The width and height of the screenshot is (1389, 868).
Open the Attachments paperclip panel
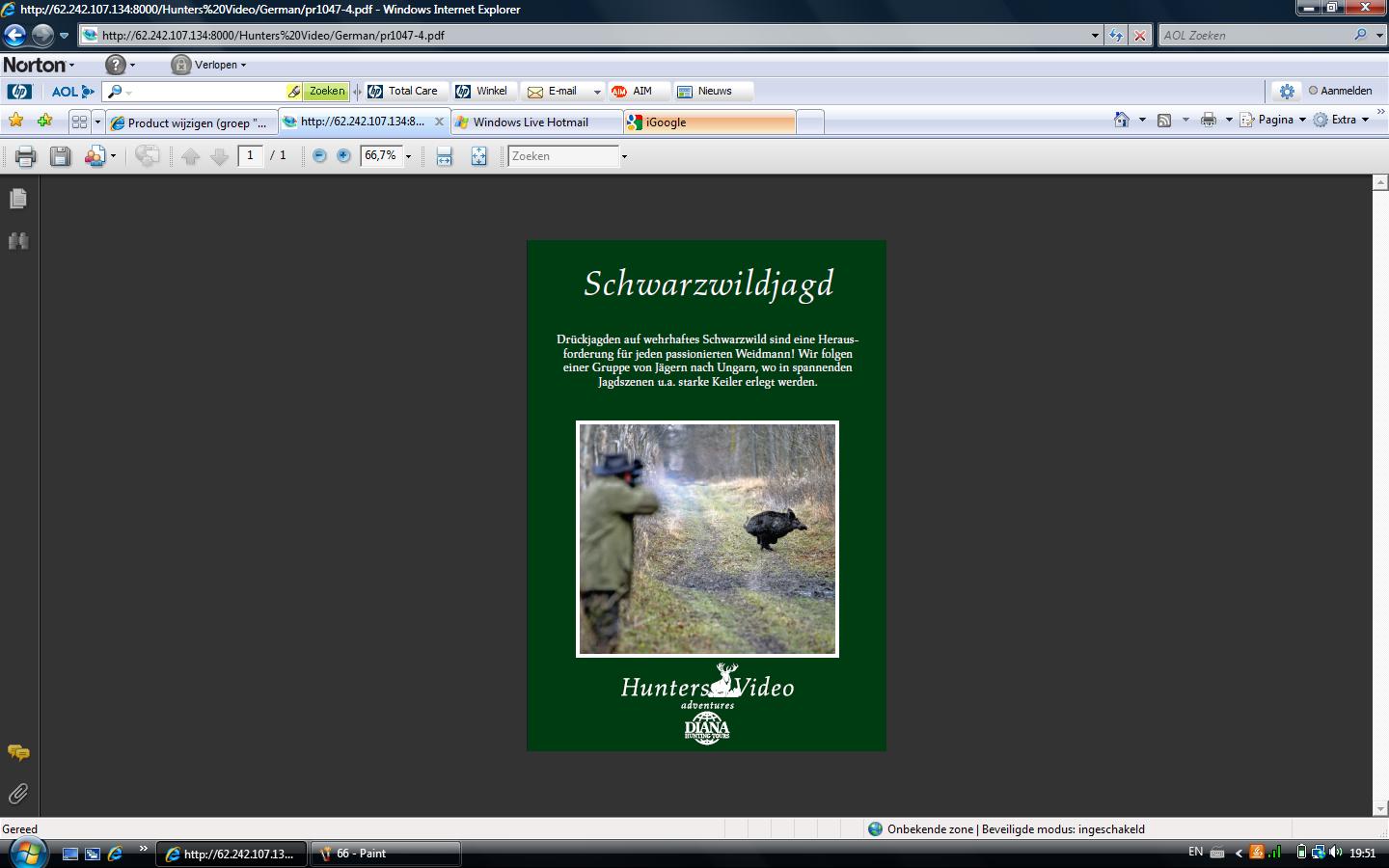tap(18, 794)
